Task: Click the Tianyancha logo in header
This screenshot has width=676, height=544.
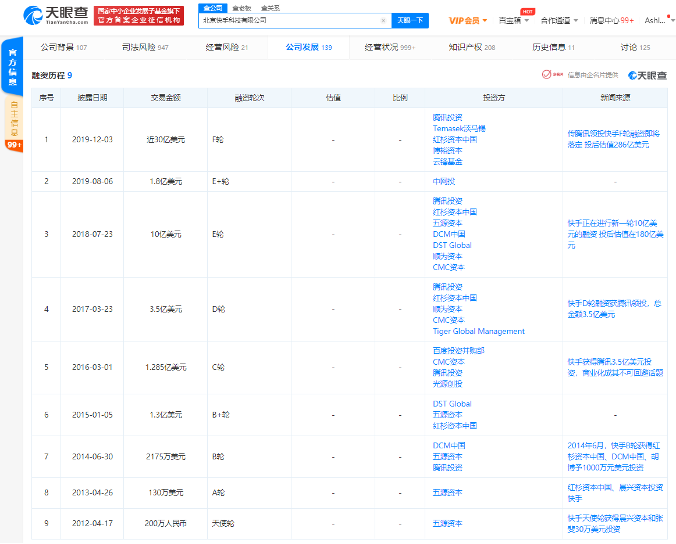Action: click(56, 16)
